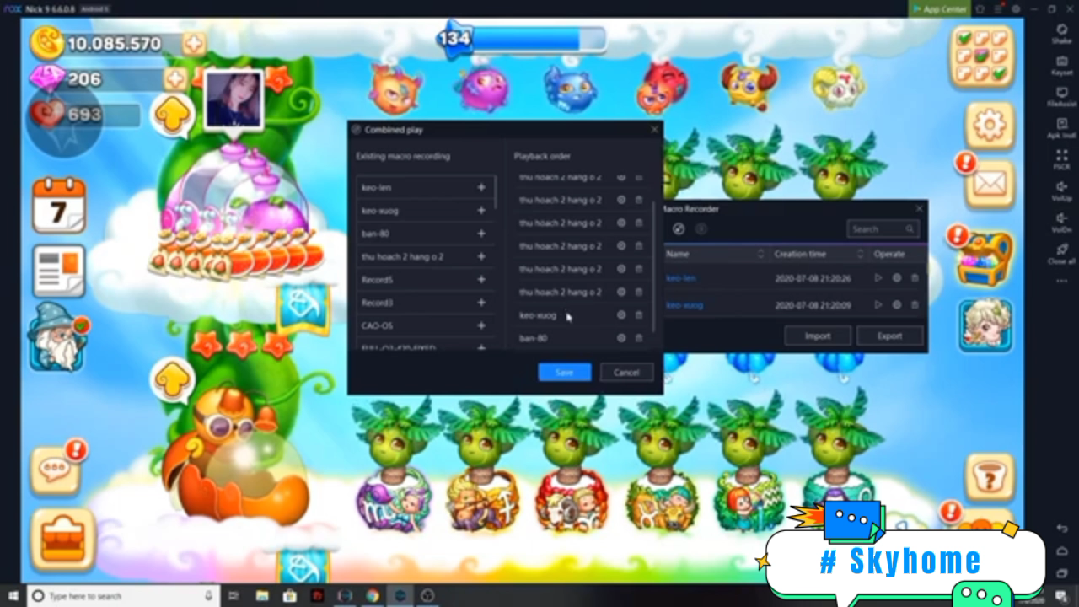
Task: Open settings for keo-xuog playback entry
Action: [x=621, y=315]
